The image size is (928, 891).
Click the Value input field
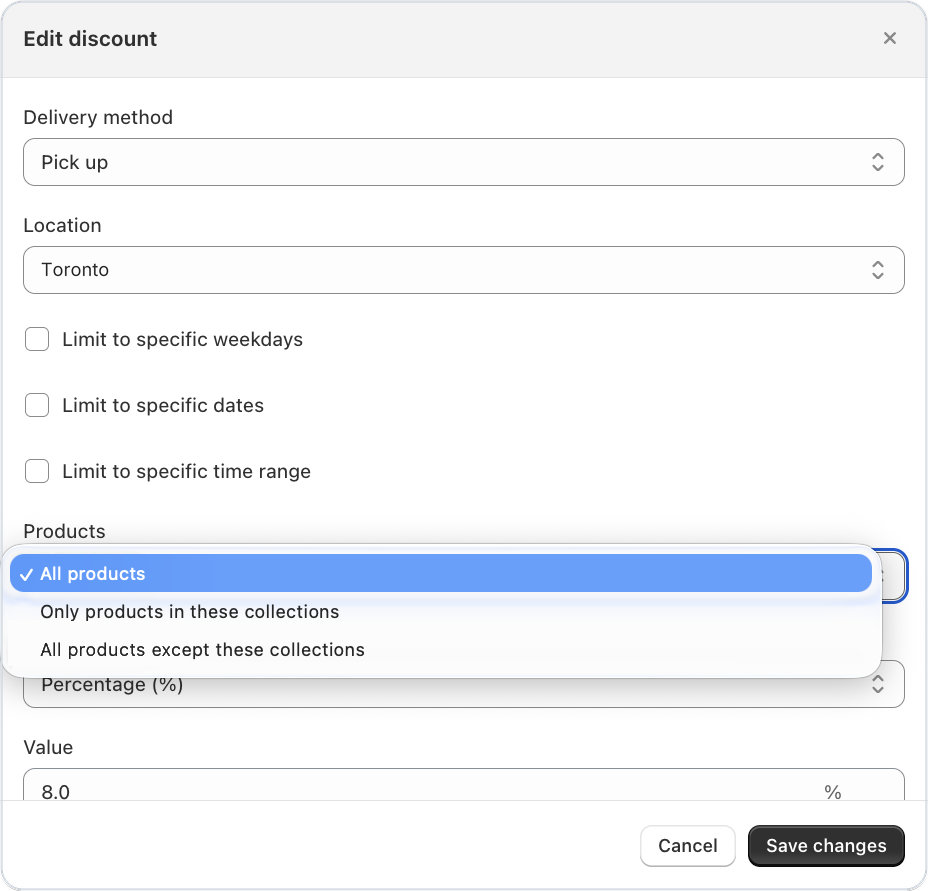click(463, 786)
